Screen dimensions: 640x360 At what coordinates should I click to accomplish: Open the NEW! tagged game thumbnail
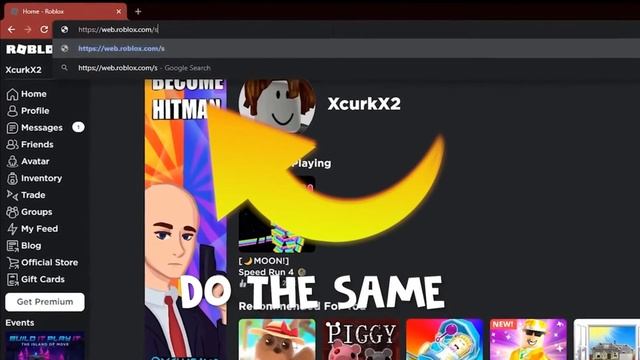(528, 340)
